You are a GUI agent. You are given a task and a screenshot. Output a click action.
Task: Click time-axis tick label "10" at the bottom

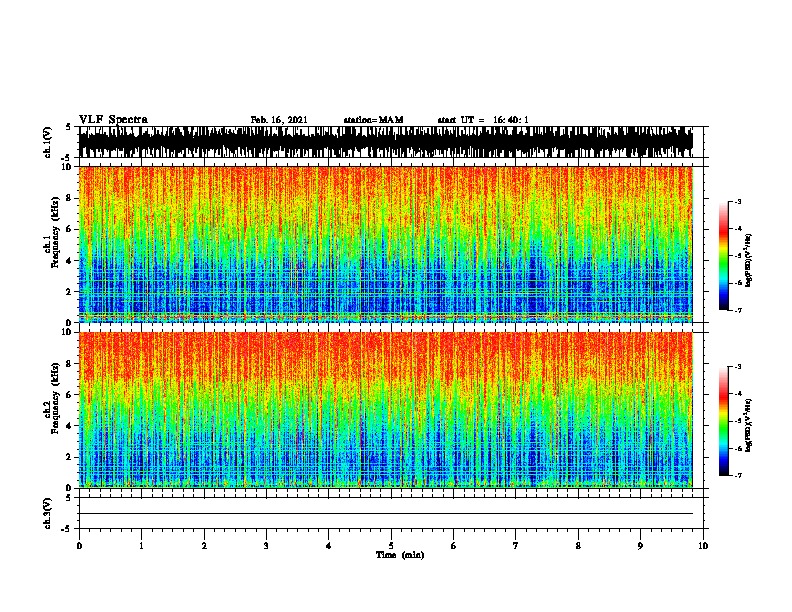[703, 546]
